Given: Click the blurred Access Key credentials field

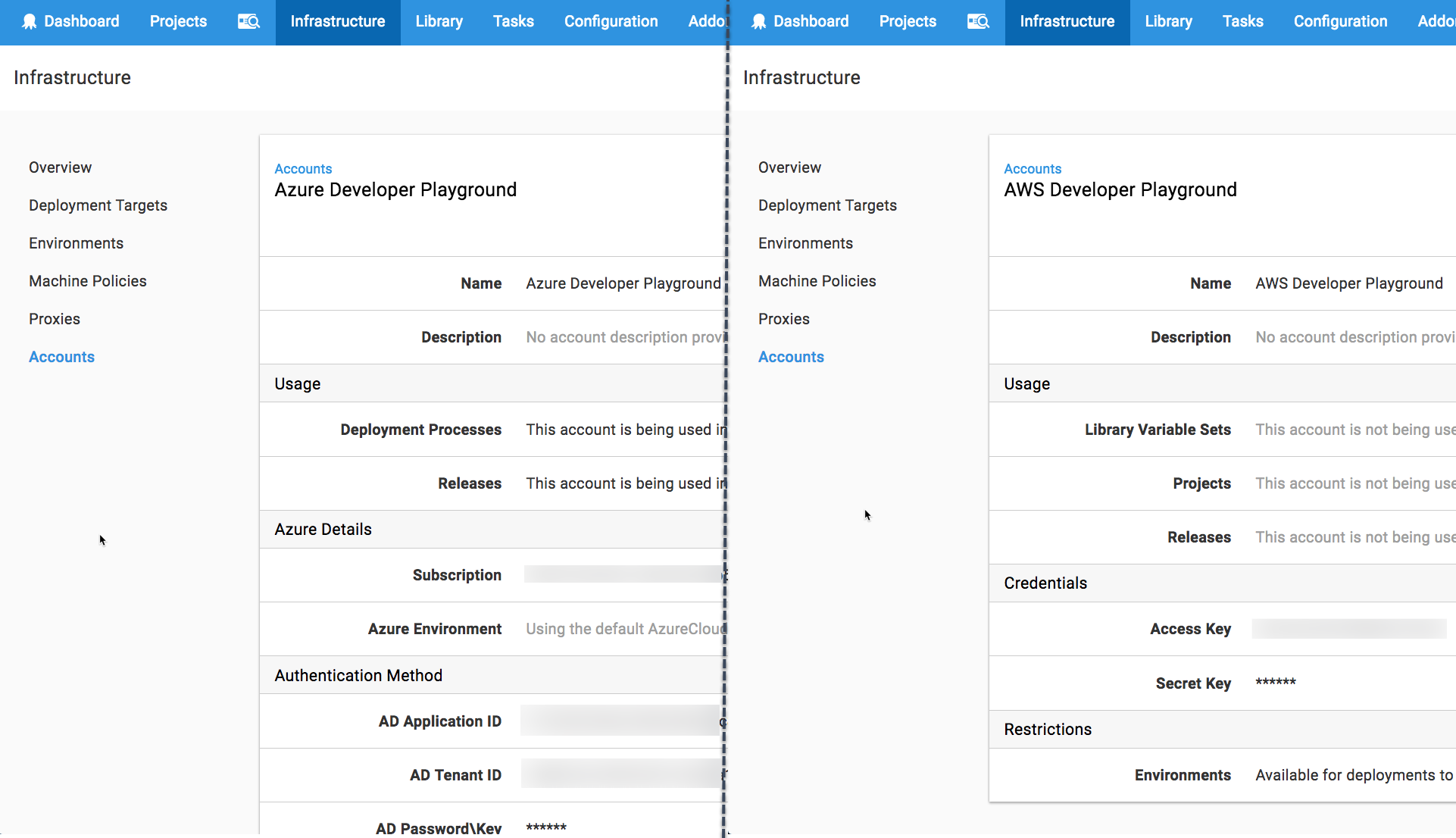Looking at the screenshot, I should 1351,627.
